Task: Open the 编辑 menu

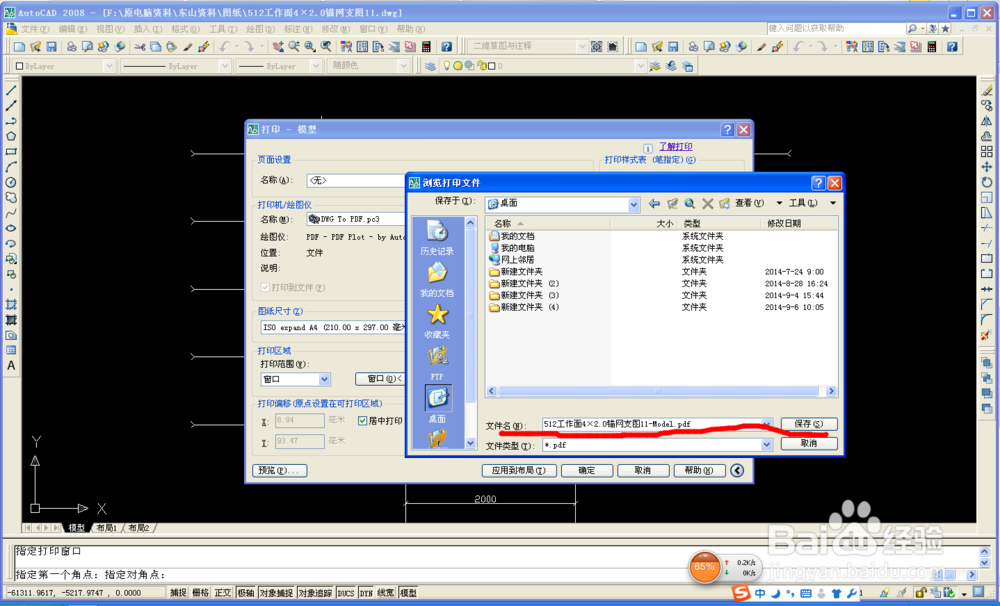Action: [72, 29]
